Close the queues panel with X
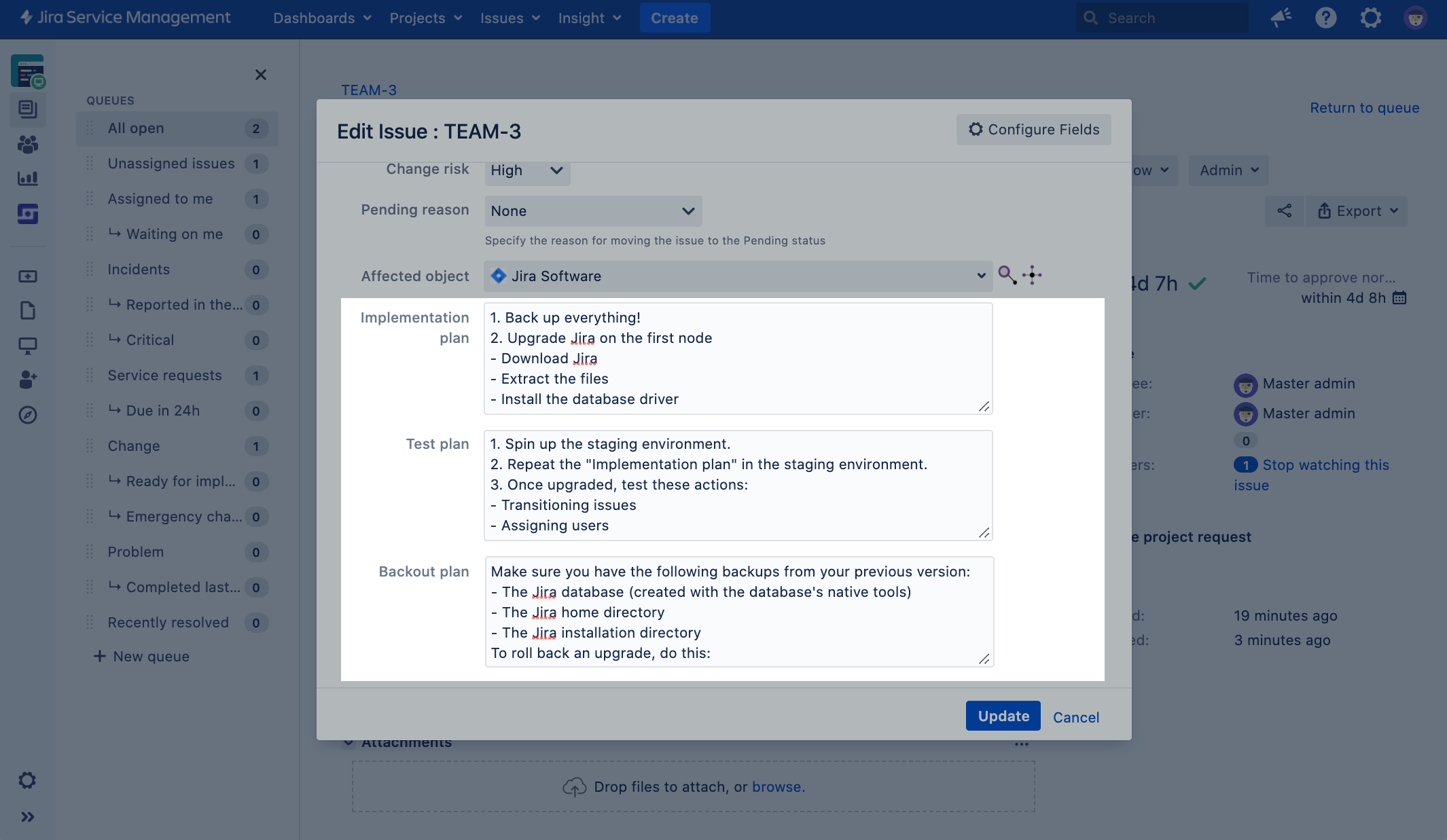Image resolution: width=1447 pixels, height=840 pixels. click(260, 75)
